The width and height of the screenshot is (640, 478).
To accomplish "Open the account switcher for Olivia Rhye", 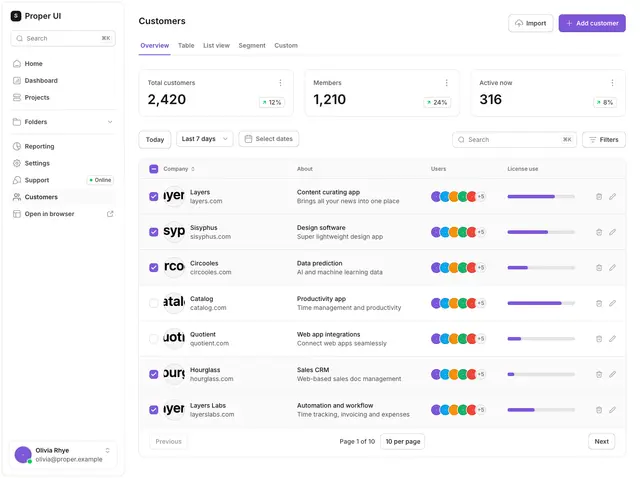I will (107, 450).
